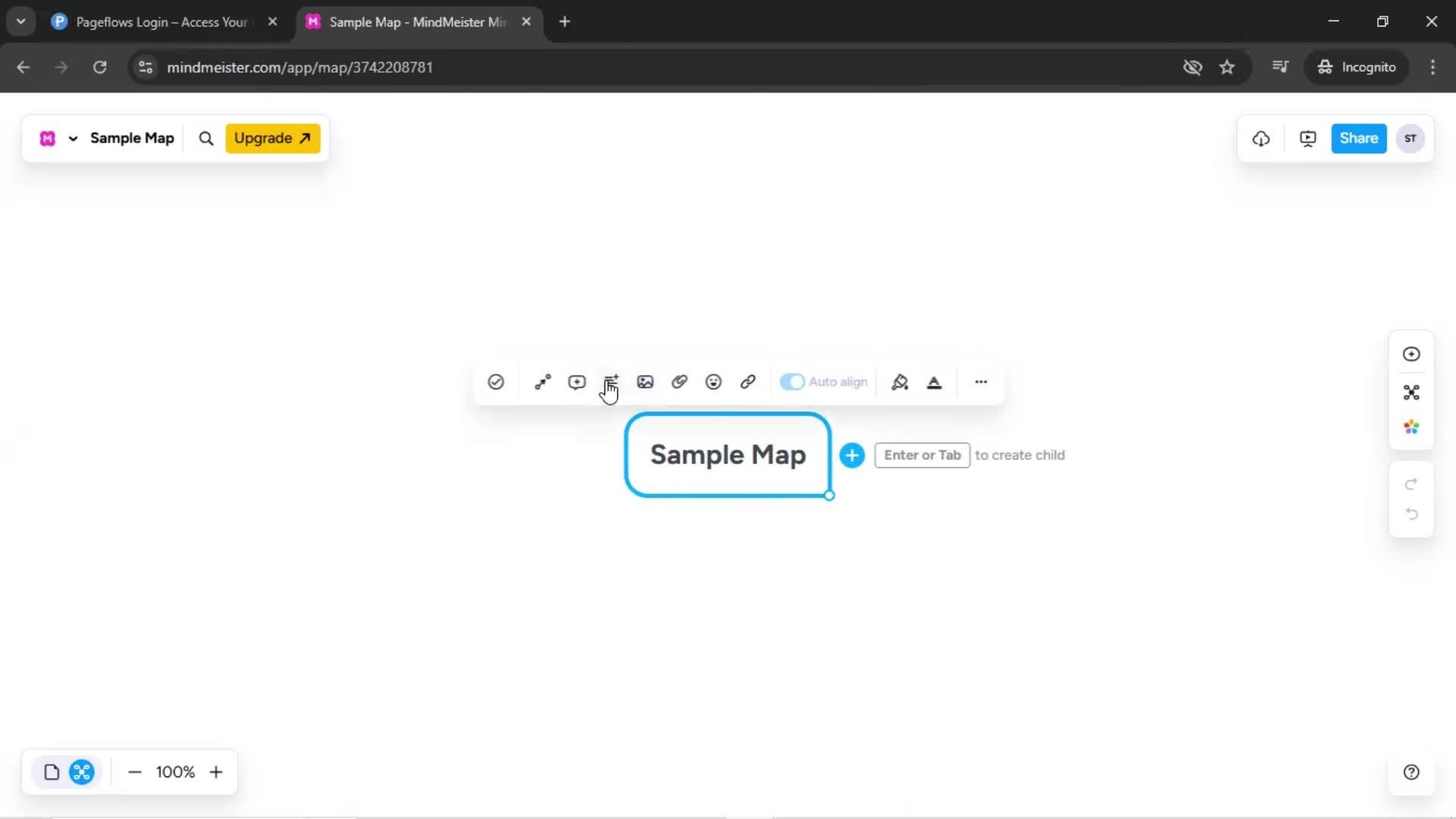Image resolution: width=1456 pixels, height=819 pixels.
Task: Attach a file with paperclip icon
Action: pyautogui.click(x=679, y=381)
